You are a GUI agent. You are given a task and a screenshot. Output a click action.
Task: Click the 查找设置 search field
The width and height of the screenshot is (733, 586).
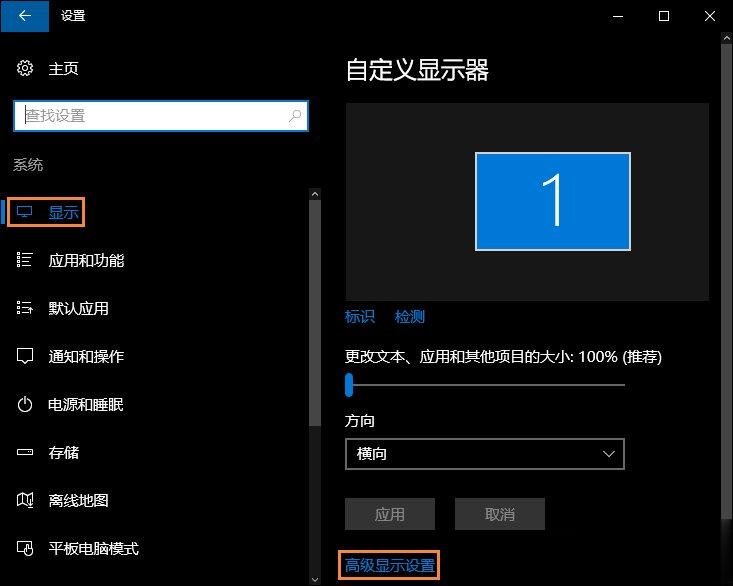click(161, 115)
